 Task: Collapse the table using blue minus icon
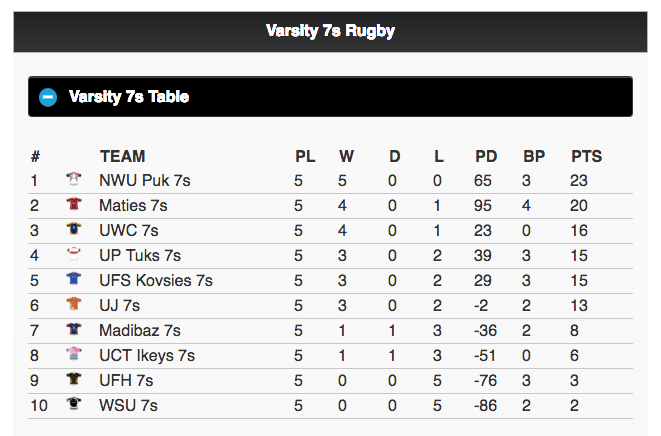pyautogui.click(x=48, y=97)
